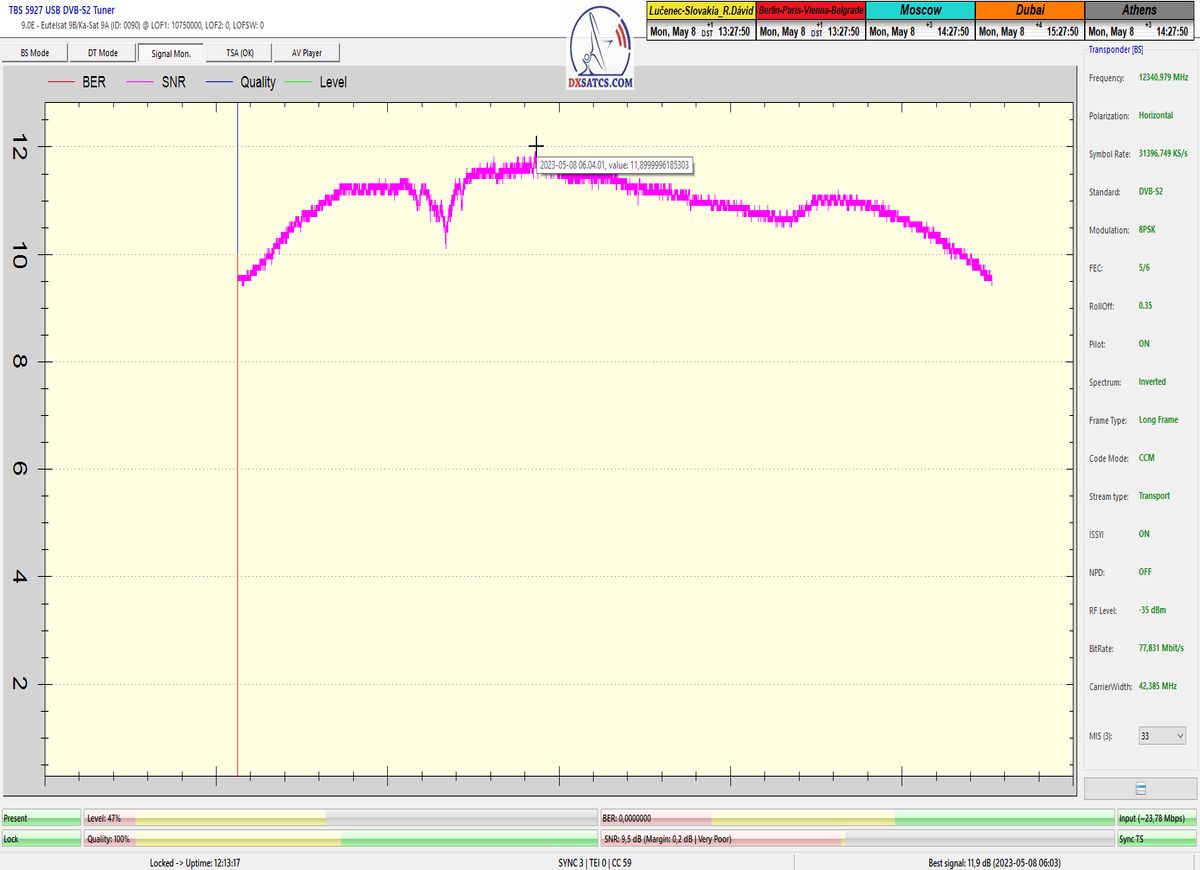This screenshot has height=870, width=1200.
Task: Click the Moscow time zone clock header
Action: [x=918, y=10]
